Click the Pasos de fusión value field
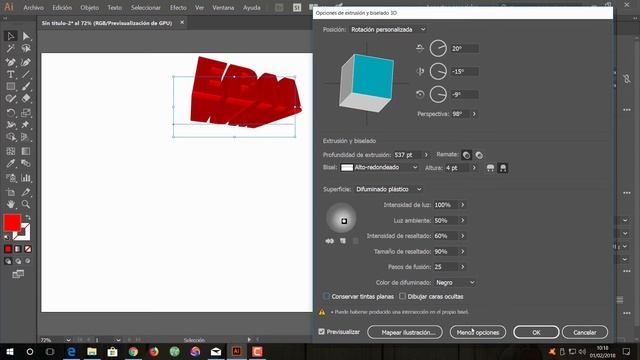This screenshot has height=360, width=640. click(445, 267)
